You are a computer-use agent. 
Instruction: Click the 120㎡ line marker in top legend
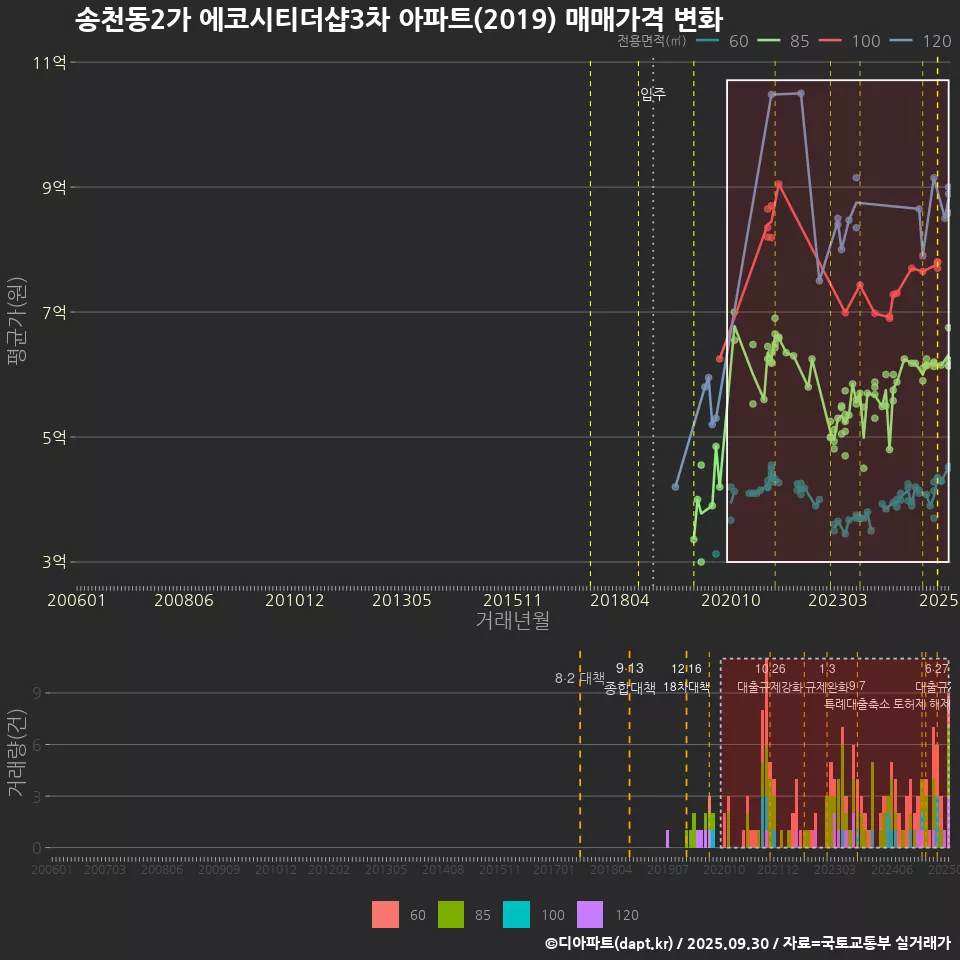coord(900,41)
